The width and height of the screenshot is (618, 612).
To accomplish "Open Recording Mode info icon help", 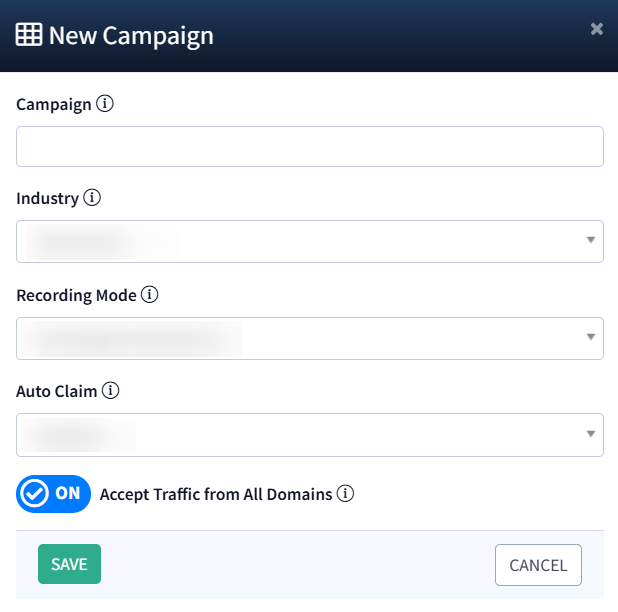I will (x=150, y=295).
